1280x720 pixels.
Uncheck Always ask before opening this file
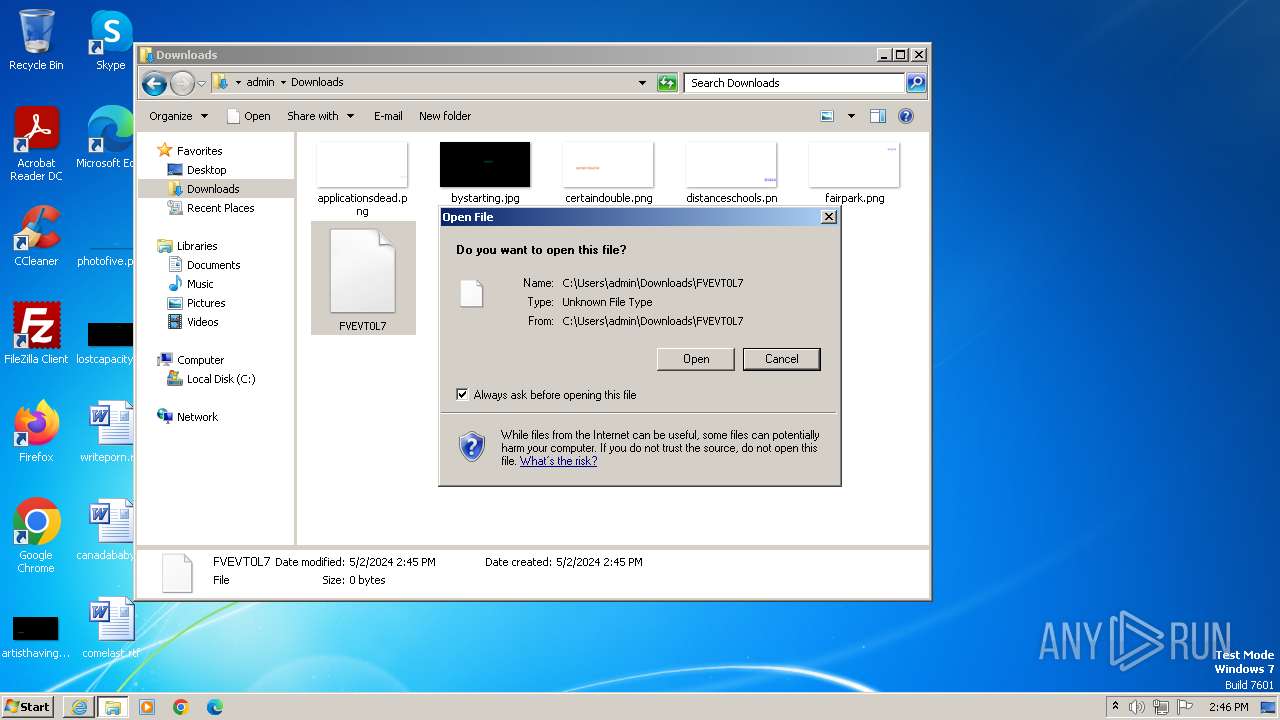click(x=462, y=395)
